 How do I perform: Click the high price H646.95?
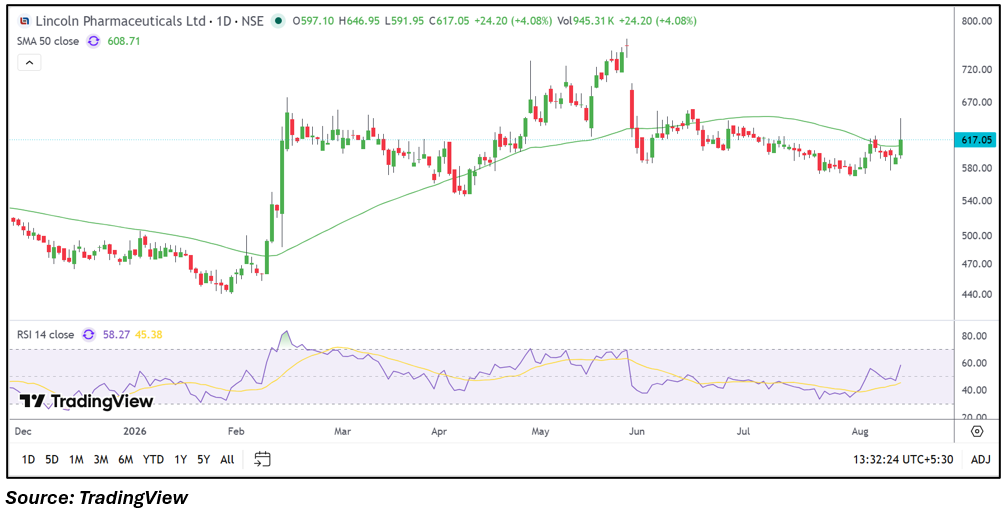click(x=361, y=21)
